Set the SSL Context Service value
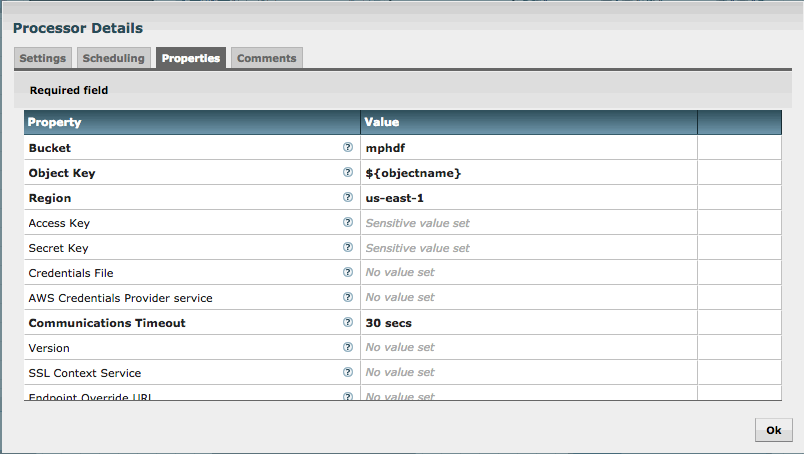The width and height of the screenshot is (804, 454). [x=528, y=373]
